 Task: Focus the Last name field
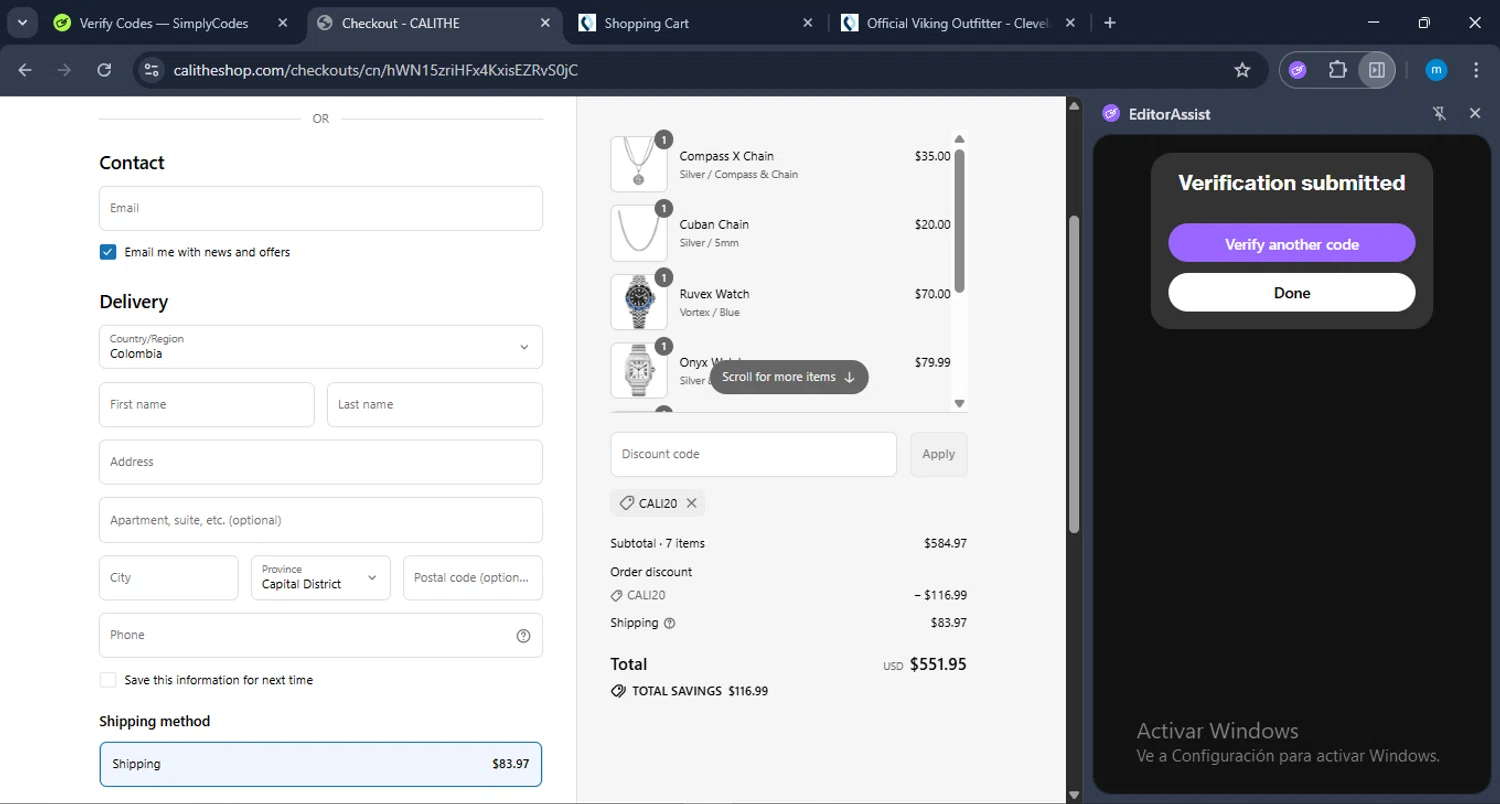pyautogui.click(x=435, y=404)
